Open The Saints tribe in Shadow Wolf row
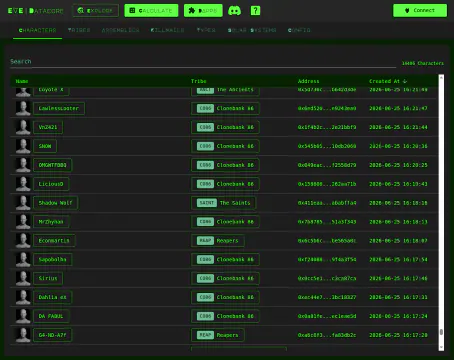Viewport: 454px width, 360px height. 223,203
